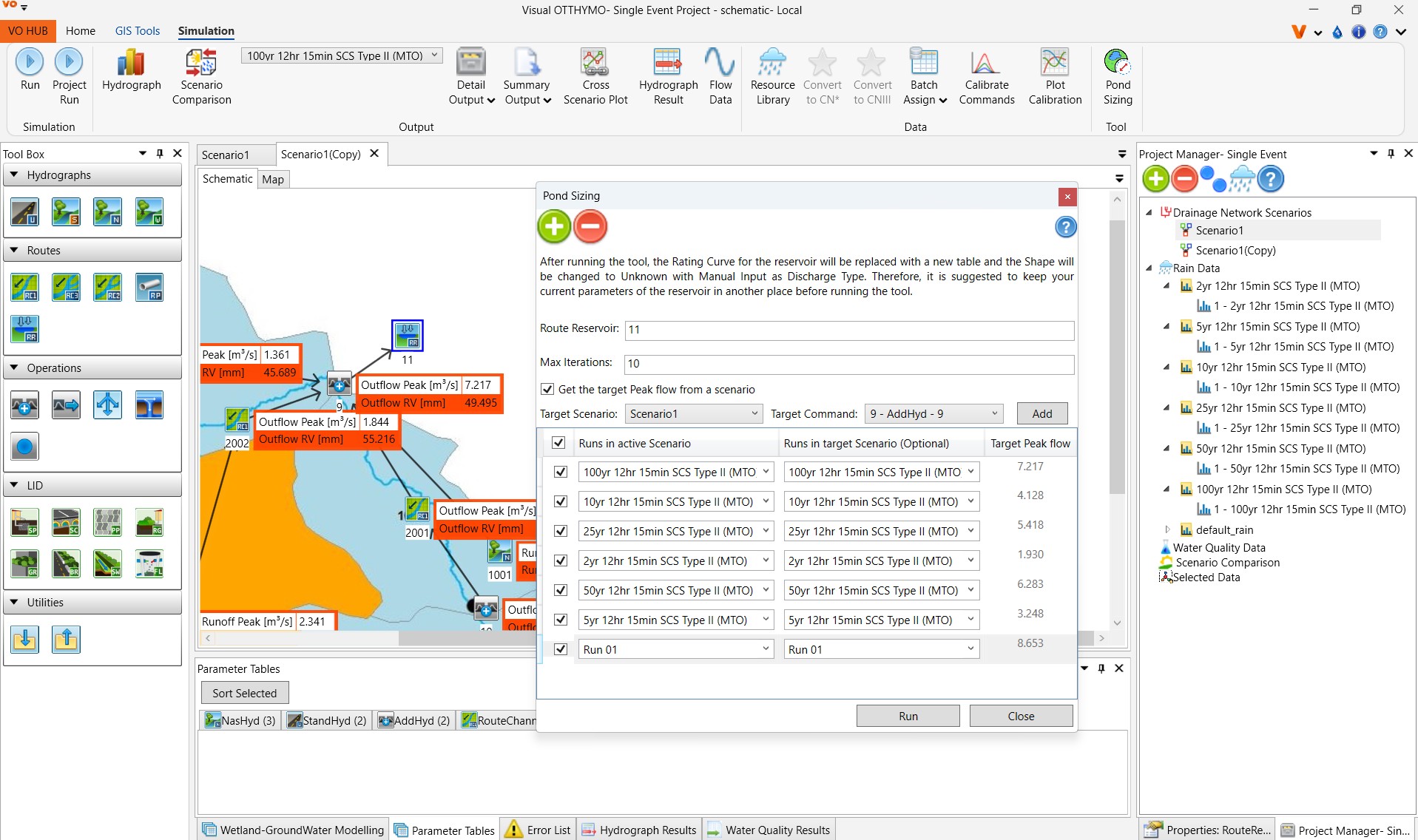
Task: Click the StandHyd (2) parameter button
Action: [x=326, y=720]
